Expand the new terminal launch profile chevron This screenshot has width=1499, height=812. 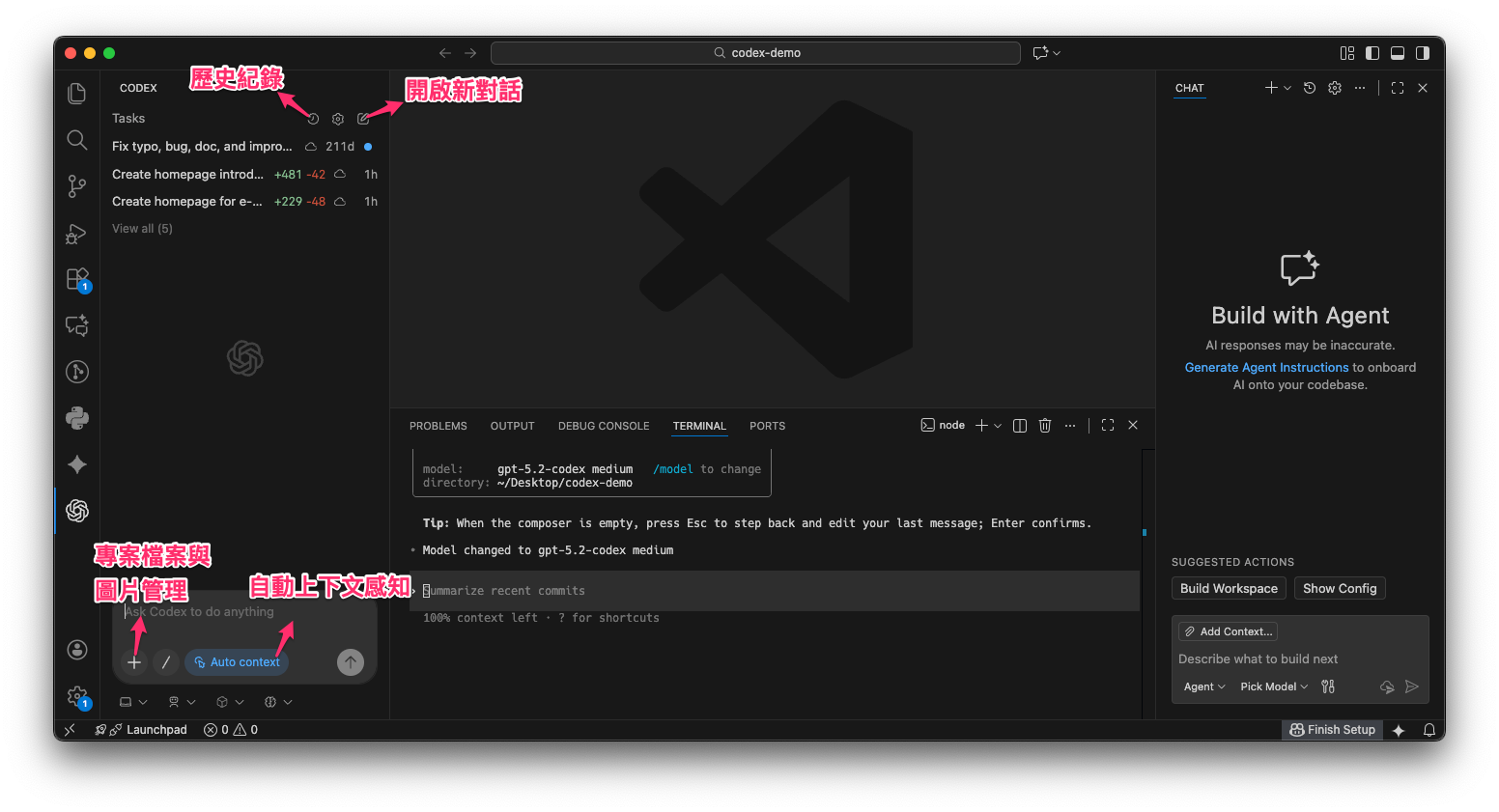pos(998,426)
